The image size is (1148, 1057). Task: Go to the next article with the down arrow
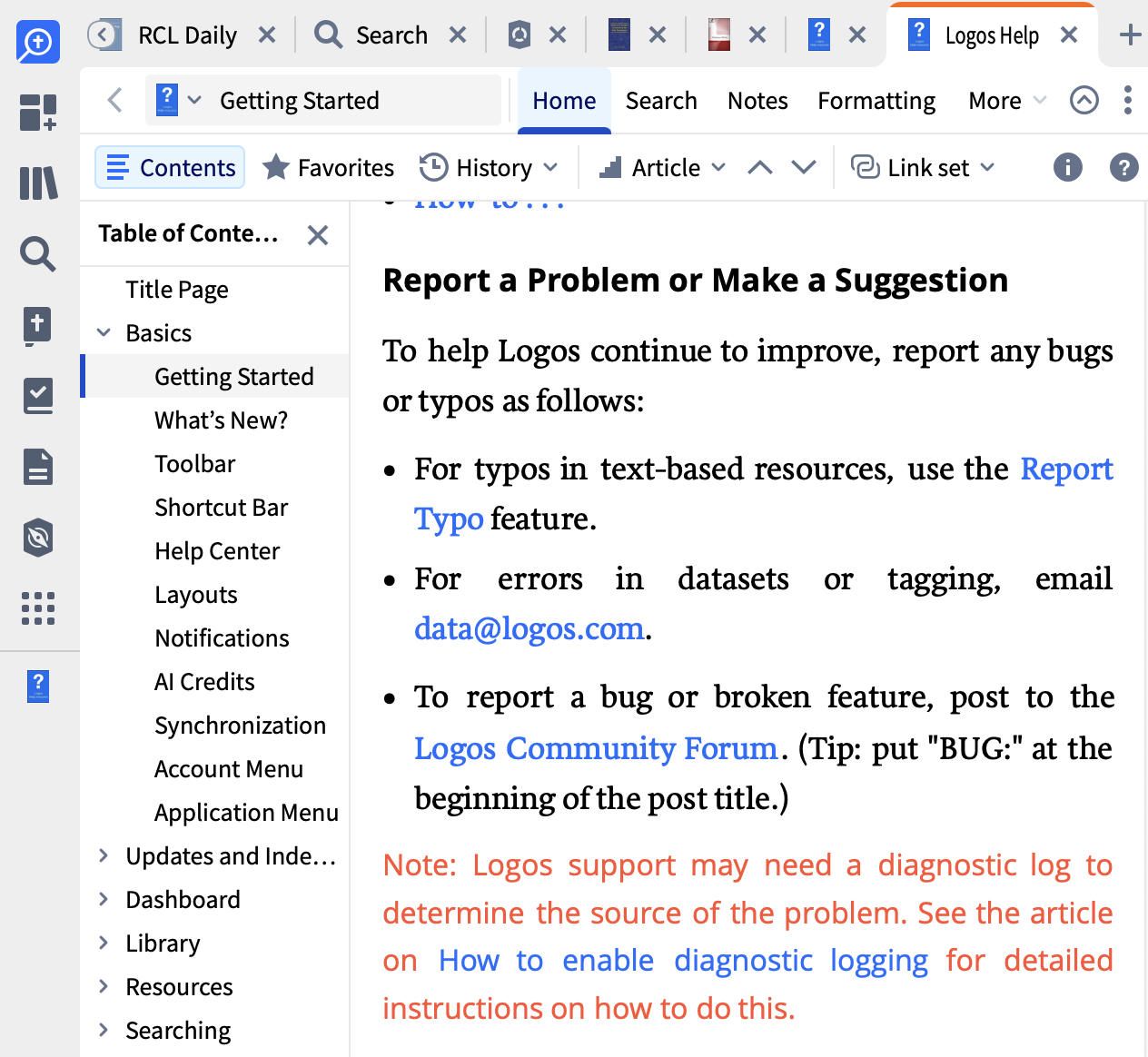tap(804, 167)
